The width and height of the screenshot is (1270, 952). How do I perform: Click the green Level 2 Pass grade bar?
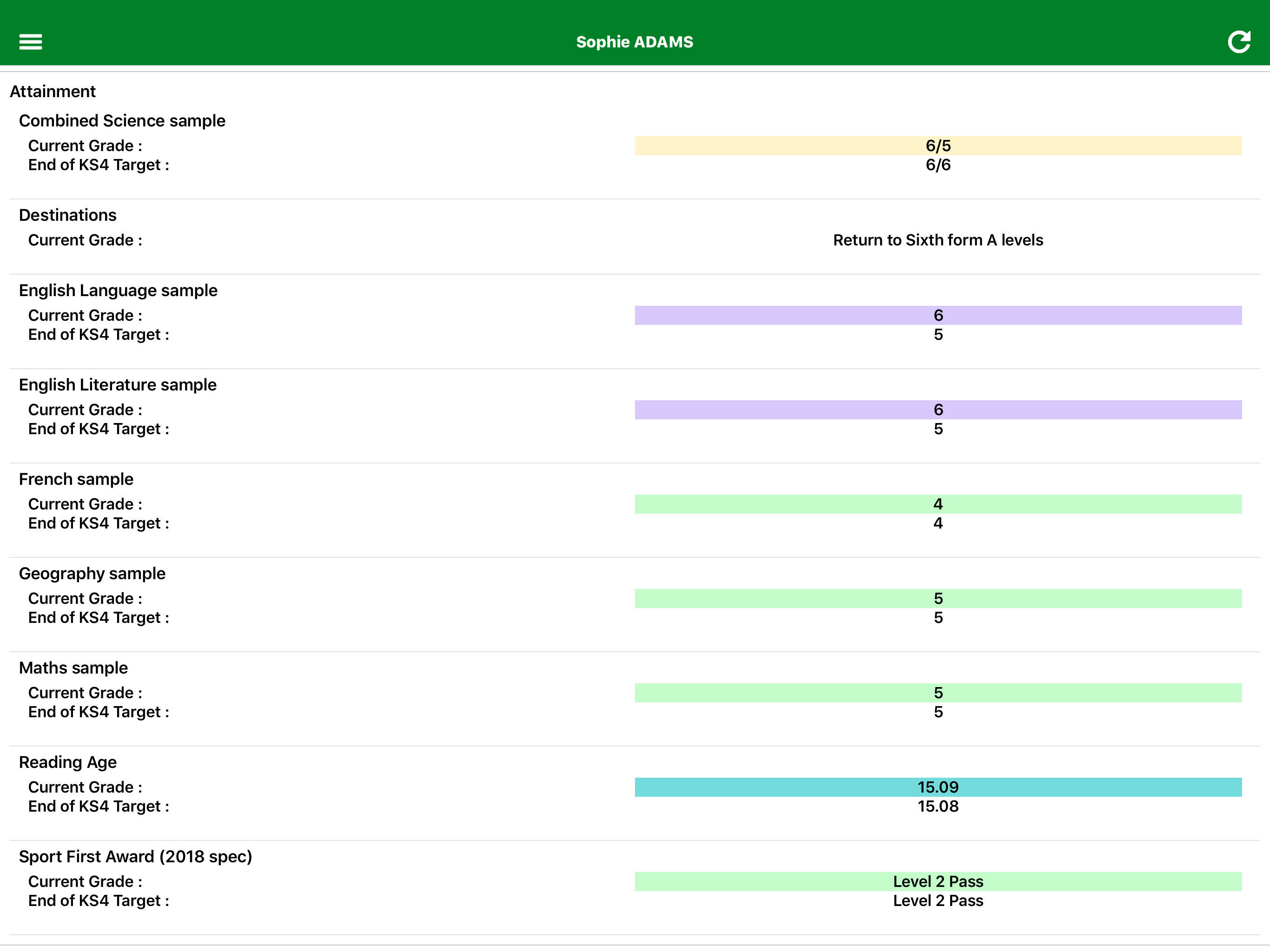938,881
